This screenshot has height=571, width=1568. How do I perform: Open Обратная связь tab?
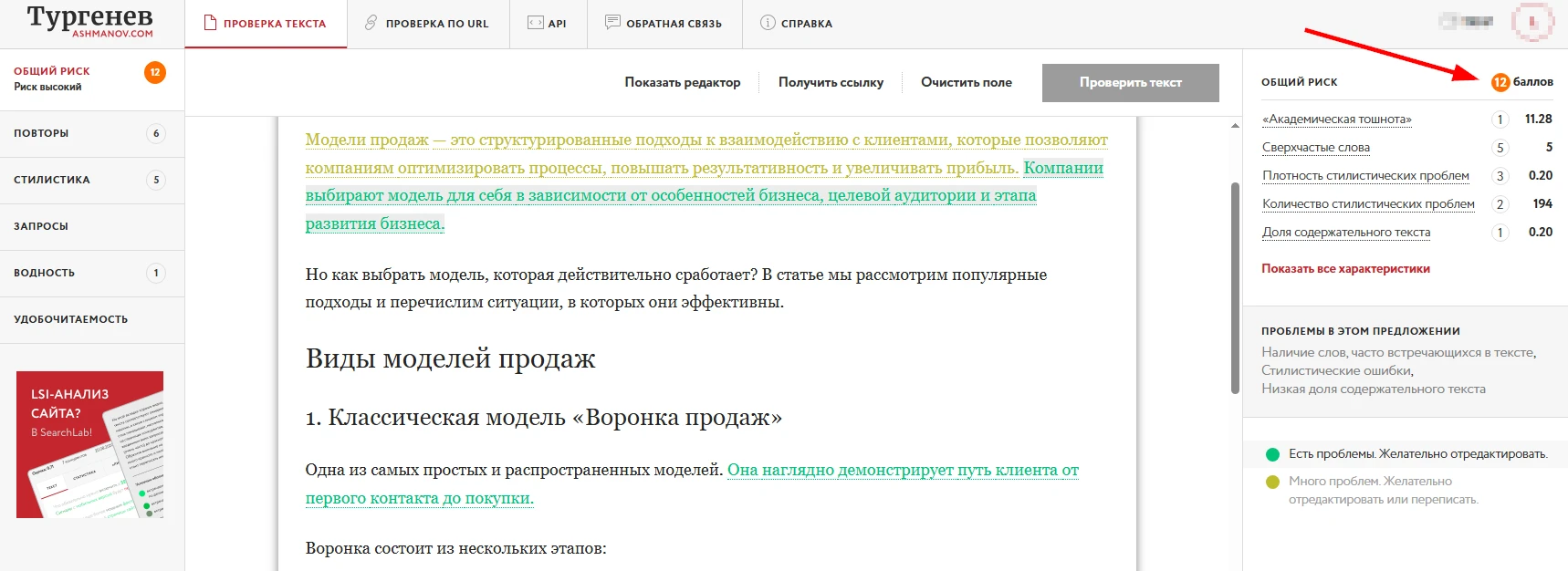664,24
